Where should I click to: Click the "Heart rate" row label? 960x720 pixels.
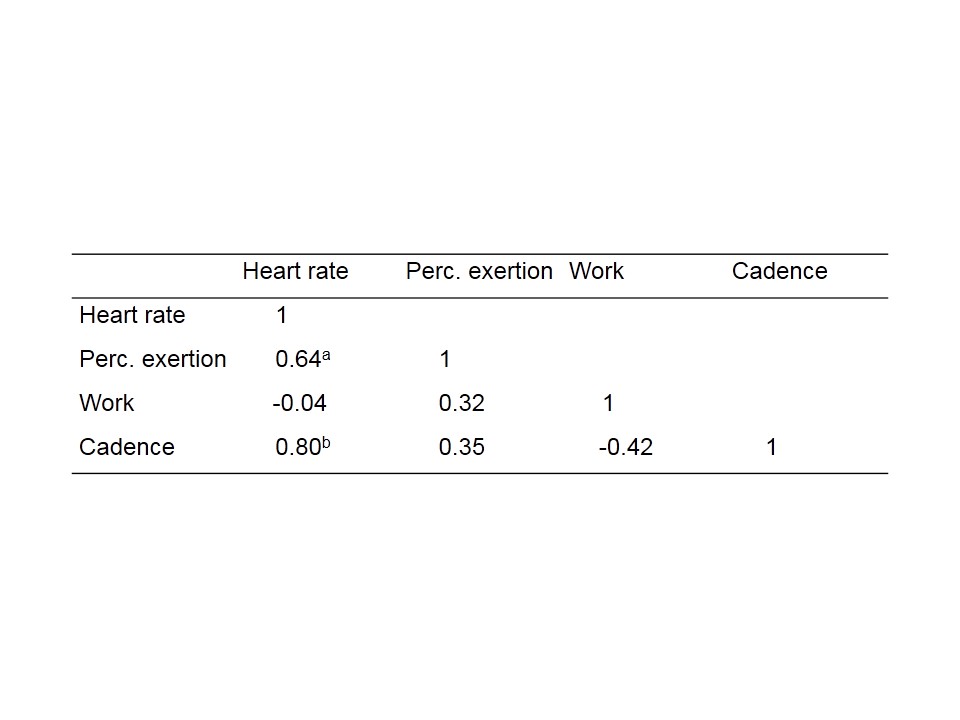pyautogui.click(x=132, y=315)
